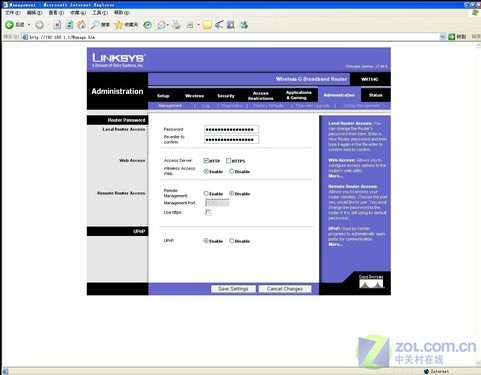The image size is (481, 375).
Task: Click More link under Web Access help
Action: coord(335,176)
